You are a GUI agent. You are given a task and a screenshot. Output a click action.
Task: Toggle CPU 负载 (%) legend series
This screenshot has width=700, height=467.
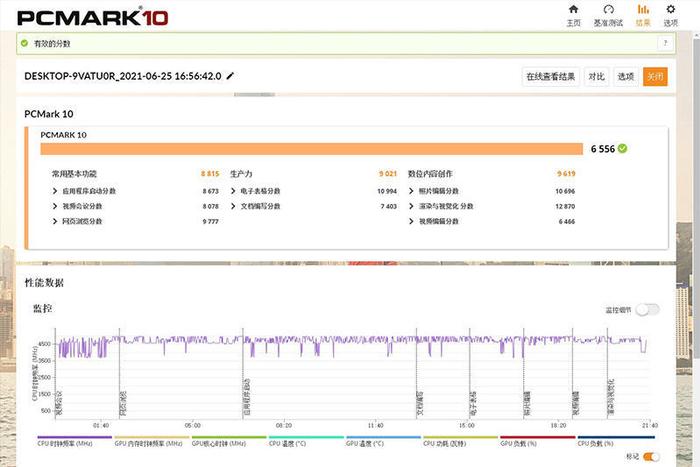click(616, 441)
